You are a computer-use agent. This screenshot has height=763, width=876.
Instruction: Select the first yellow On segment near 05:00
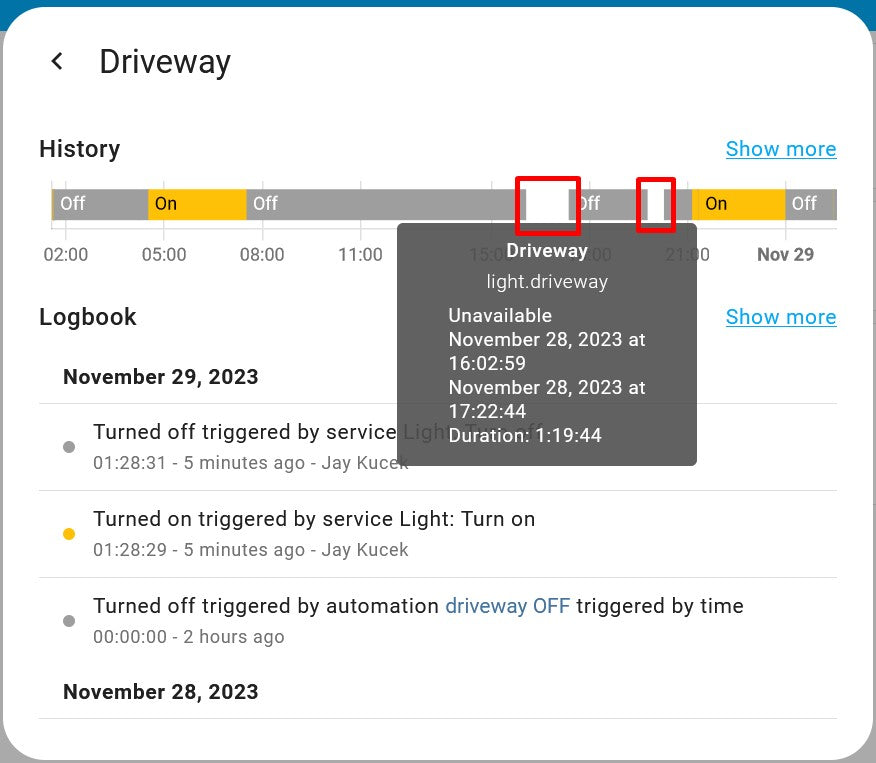coord(197,204)
